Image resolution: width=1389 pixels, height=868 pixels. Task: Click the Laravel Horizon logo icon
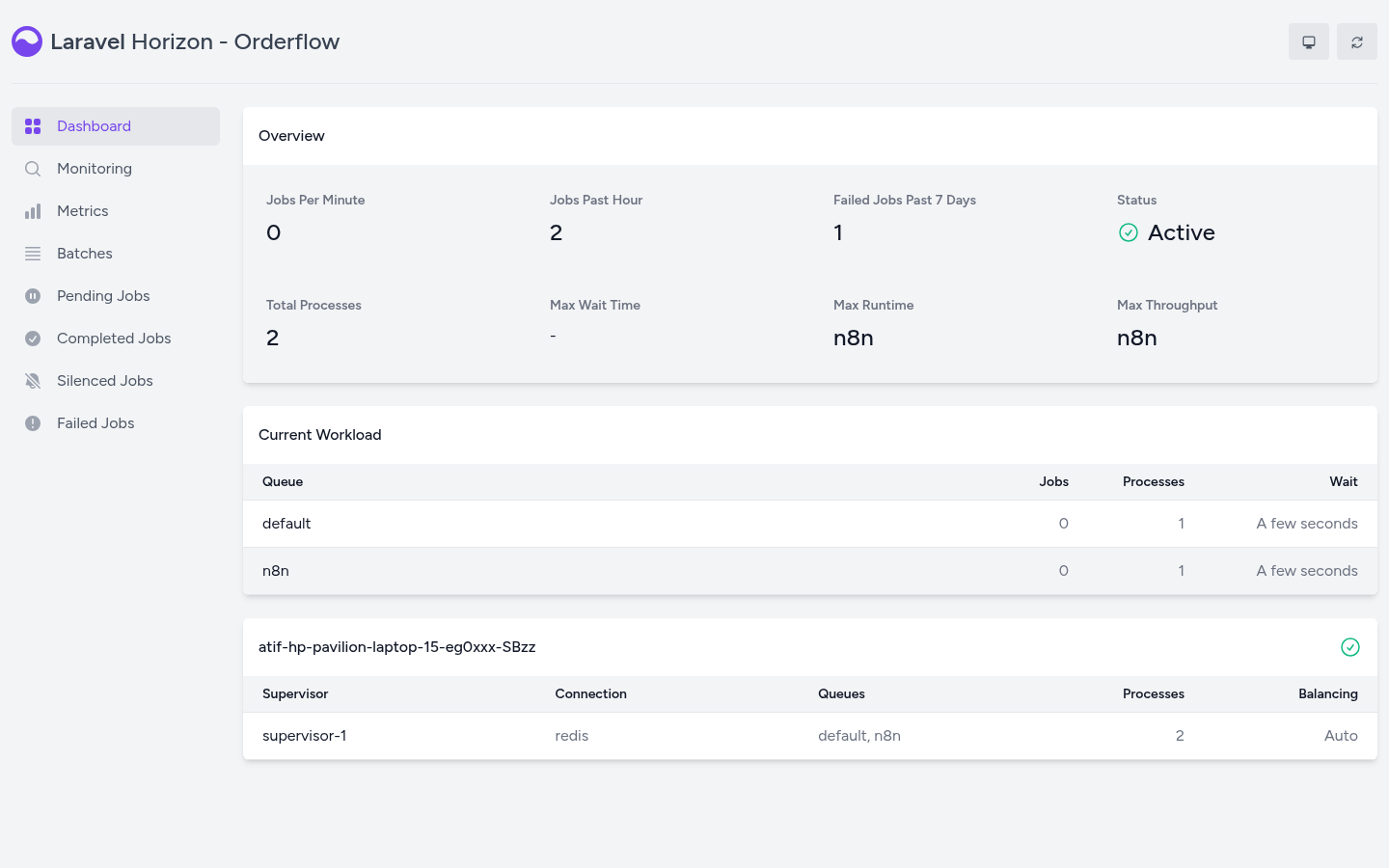click(x=27, y=41)
